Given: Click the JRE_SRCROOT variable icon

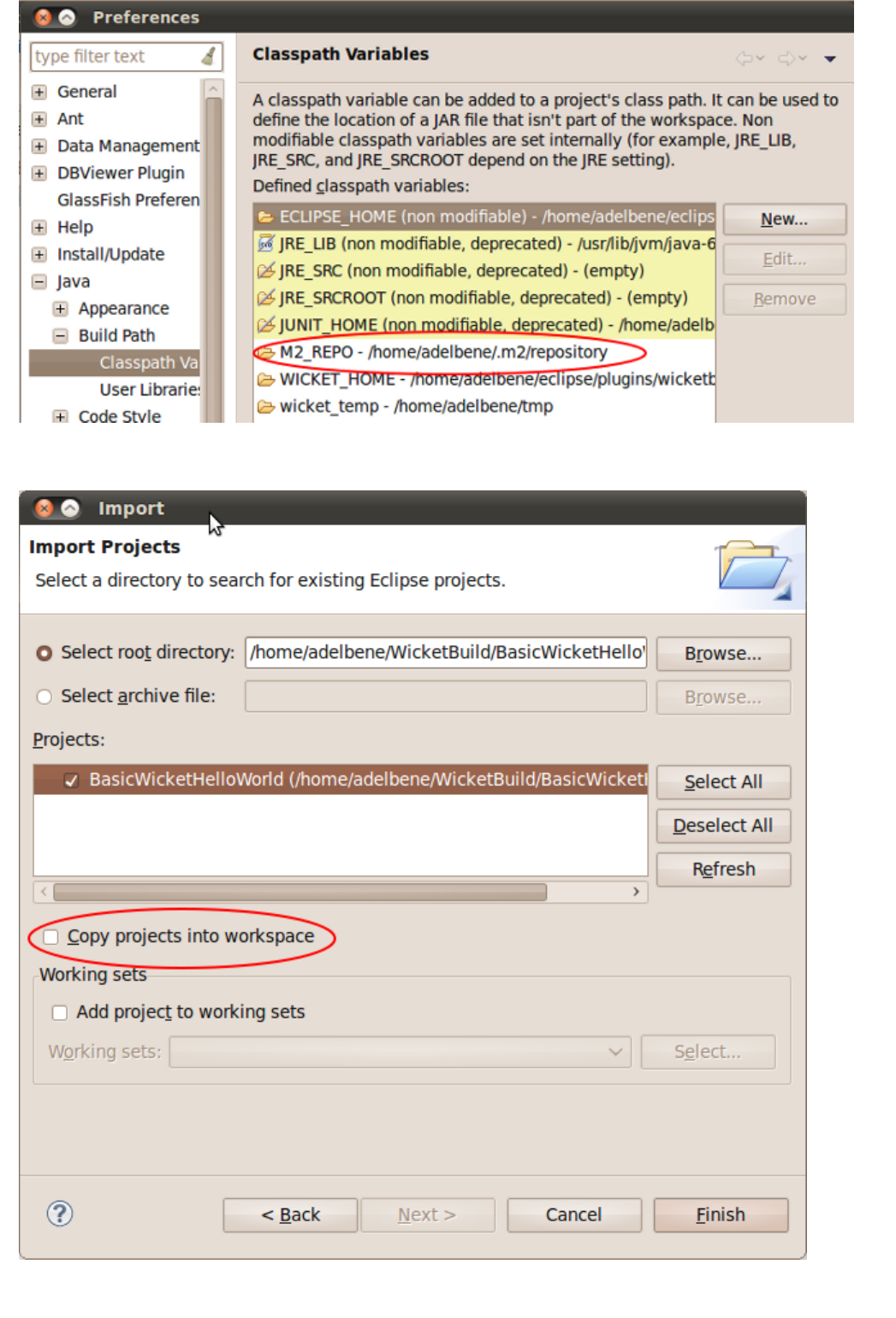Looking at the screenshot, I should coord(266,298).
